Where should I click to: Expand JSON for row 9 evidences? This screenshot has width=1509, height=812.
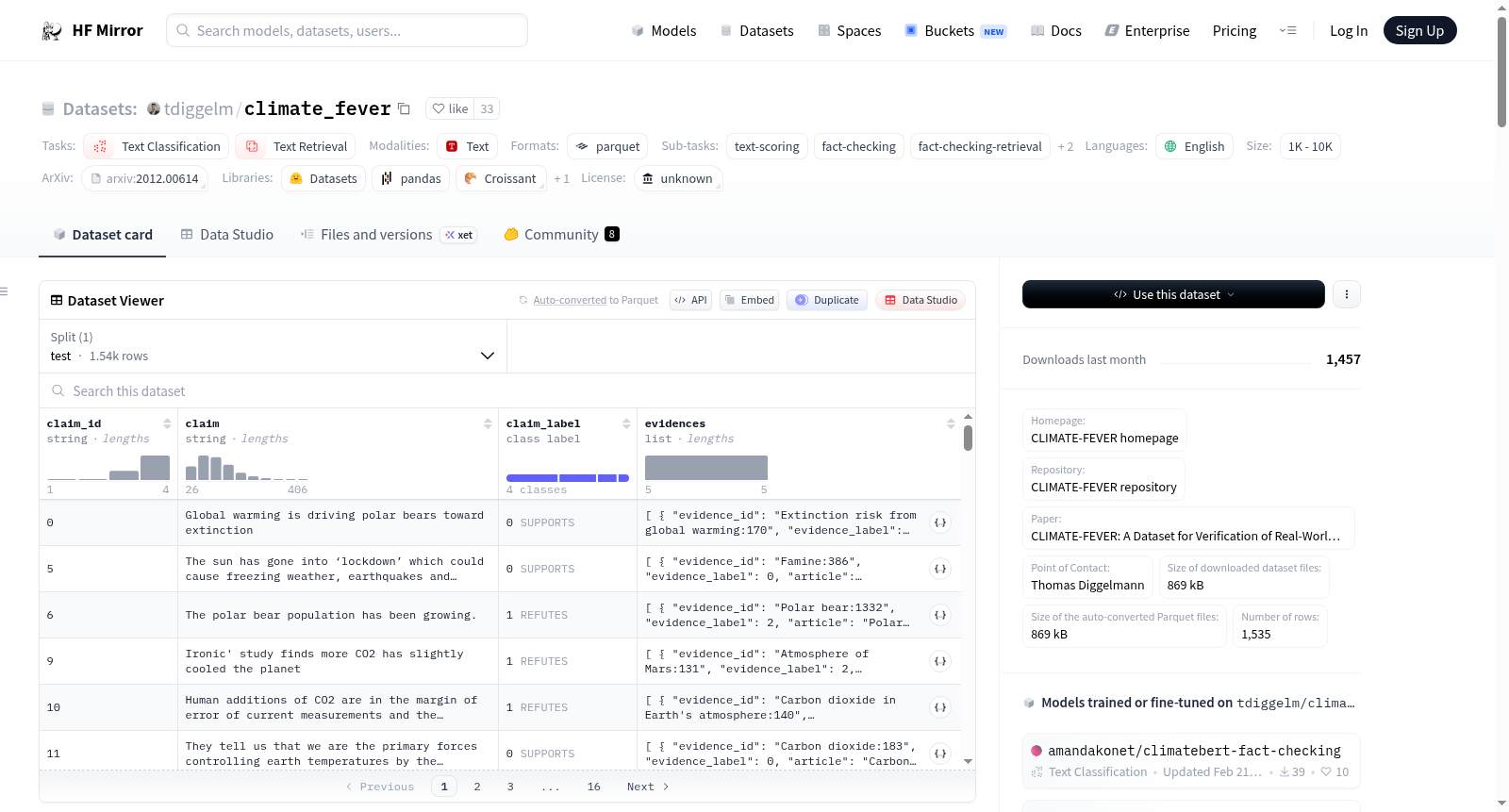[940, 661]
